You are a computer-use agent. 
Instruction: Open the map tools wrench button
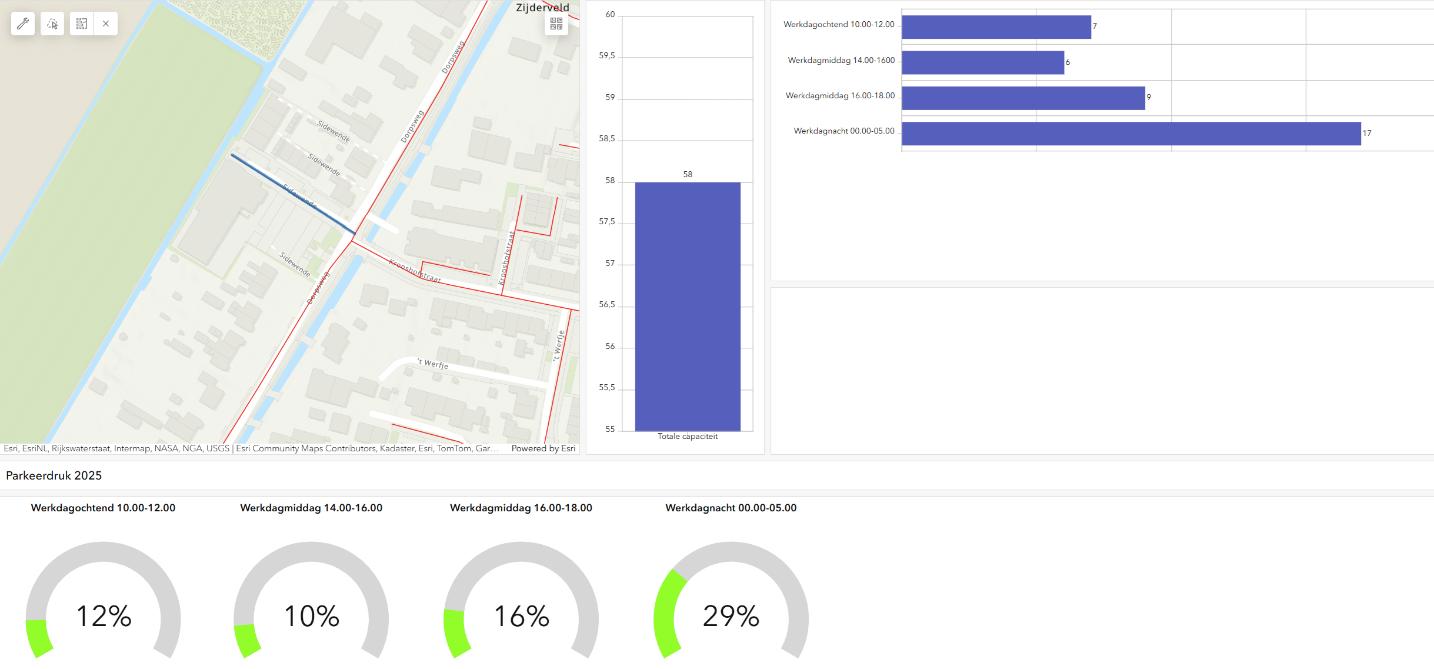tap(23, 23)
